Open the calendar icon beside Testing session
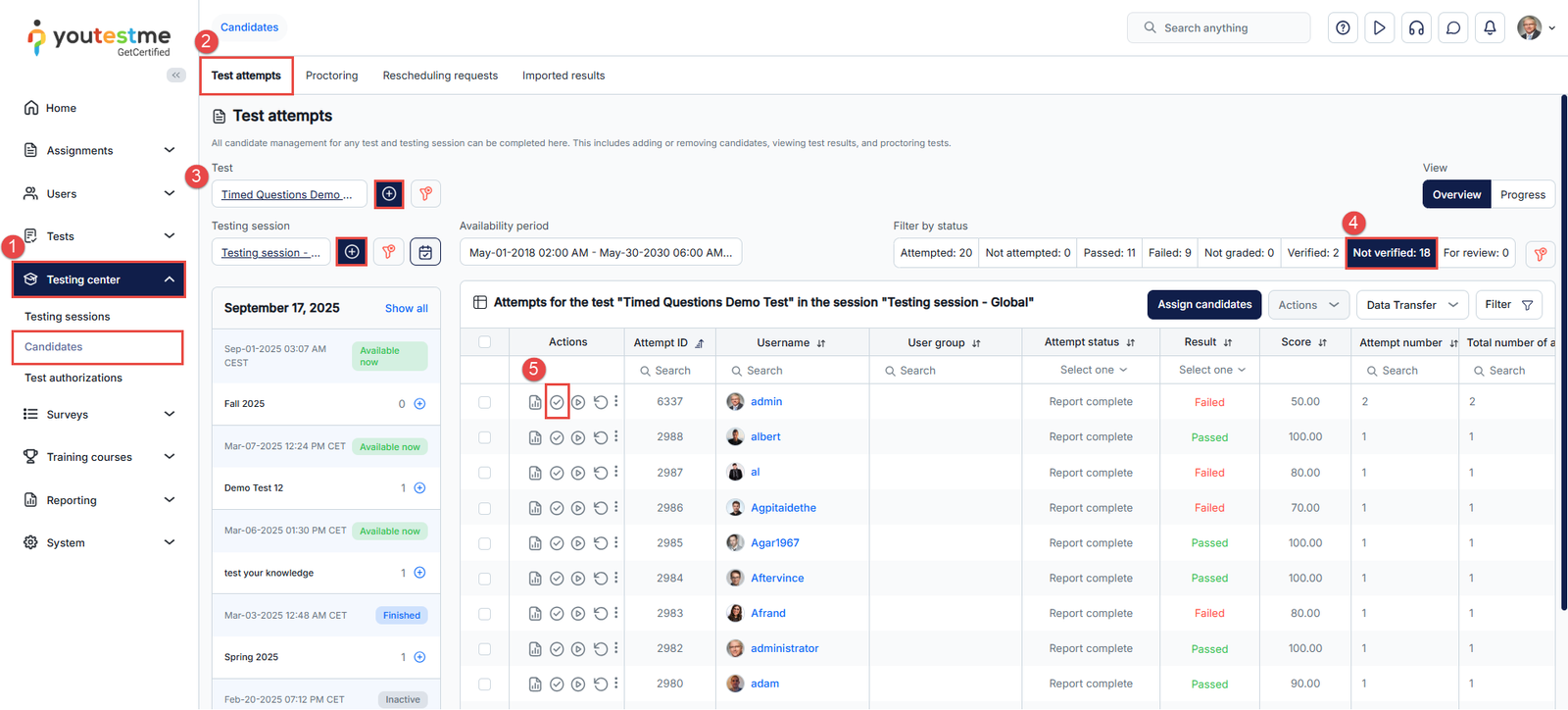Screen dimensions: 1568x710 425,252
